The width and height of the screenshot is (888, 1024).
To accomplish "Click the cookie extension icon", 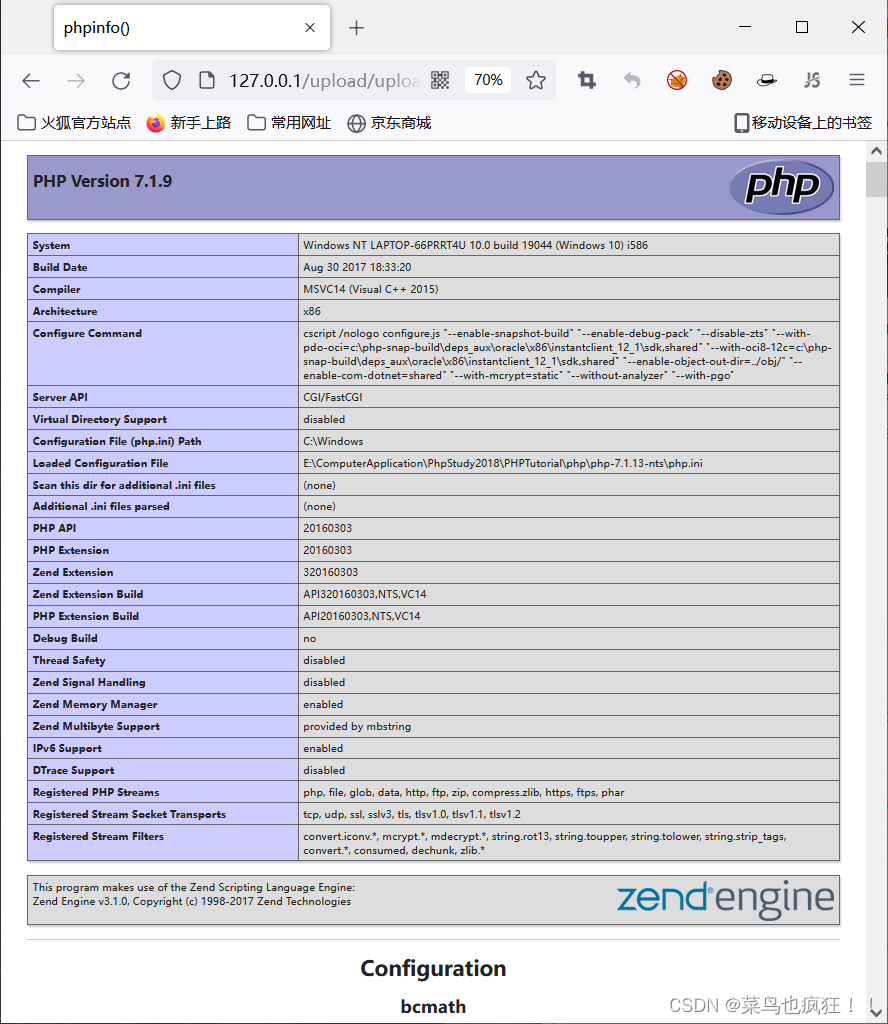I will tap(722, 80).
